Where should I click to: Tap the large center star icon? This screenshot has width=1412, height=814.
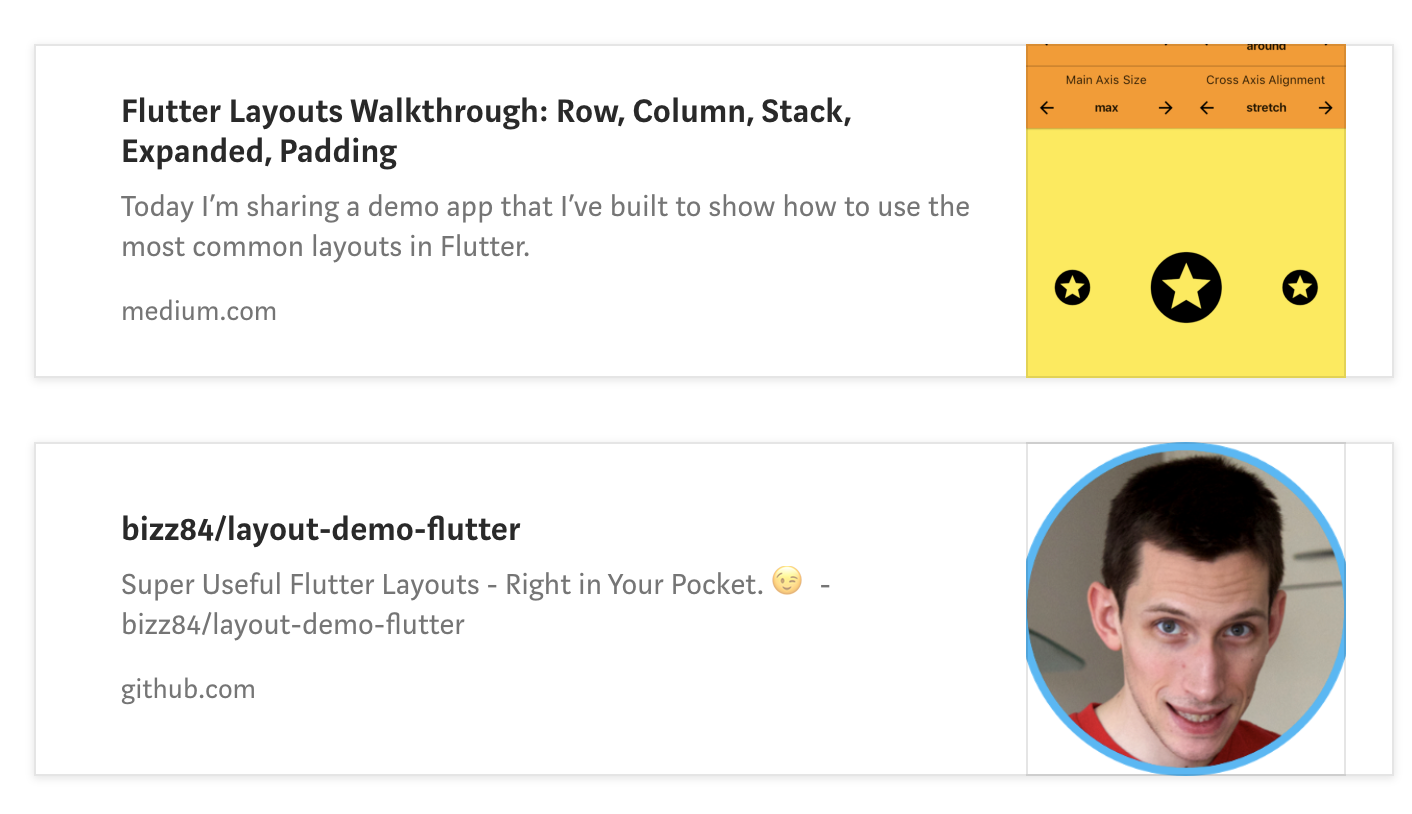(1186, 288)
